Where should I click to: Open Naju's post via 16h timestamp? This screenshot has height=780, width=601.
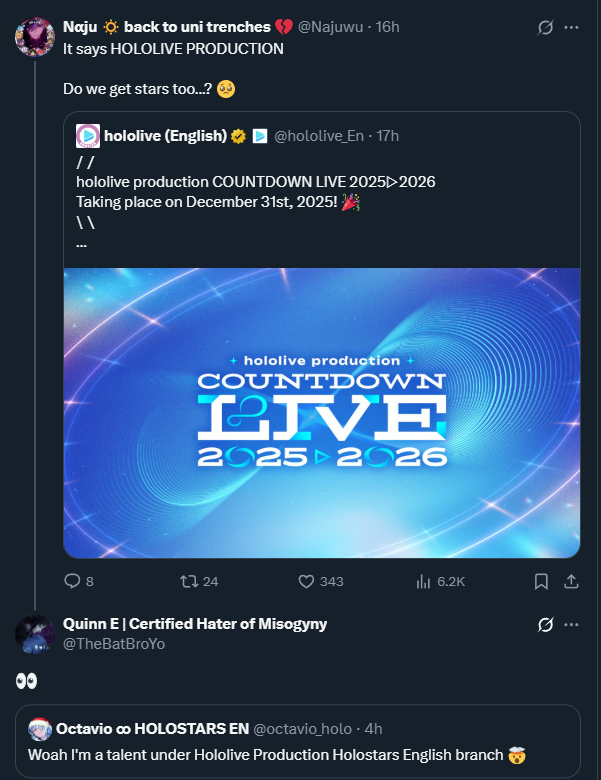[x=387, y=27]
